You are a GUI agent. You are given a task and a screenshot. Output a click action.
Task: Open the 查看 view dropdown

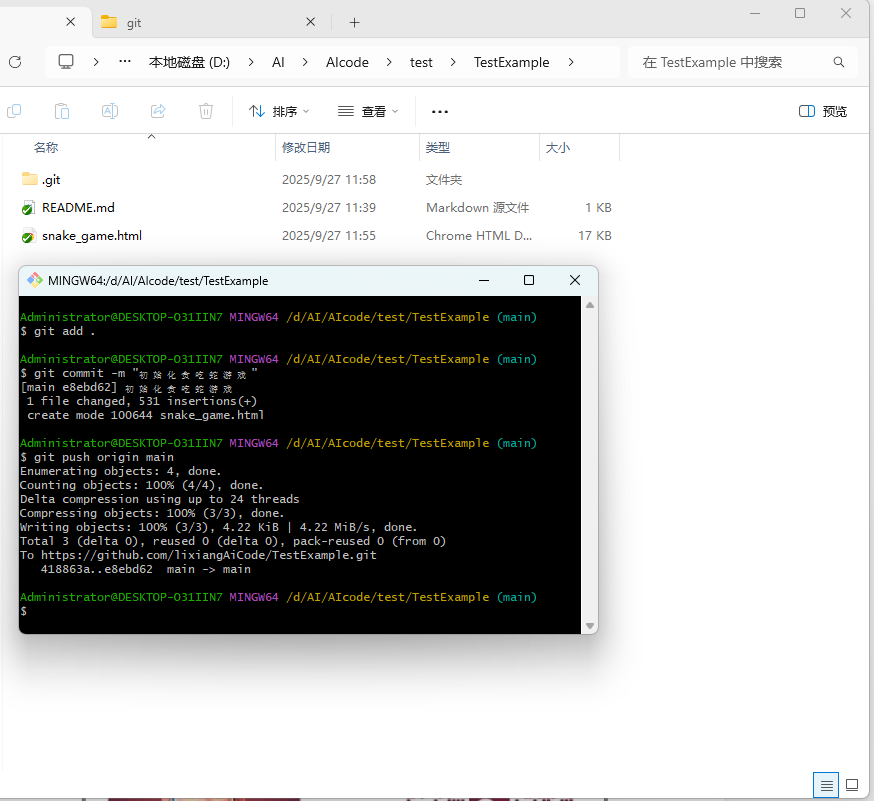click(368, 111)
